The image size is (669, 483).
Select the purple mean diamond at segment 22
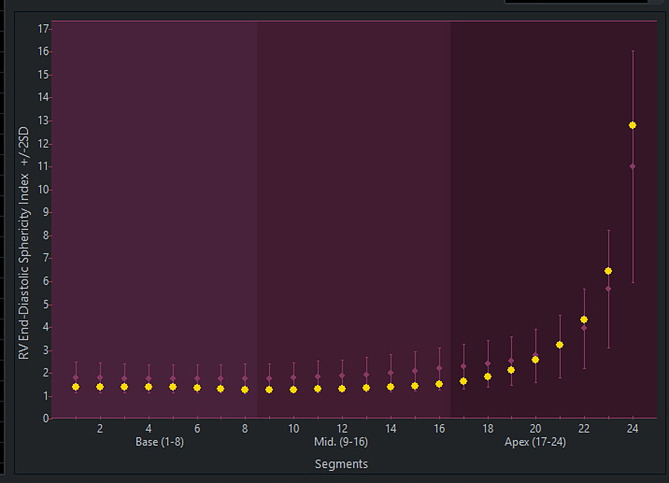[x=584, y=328]
